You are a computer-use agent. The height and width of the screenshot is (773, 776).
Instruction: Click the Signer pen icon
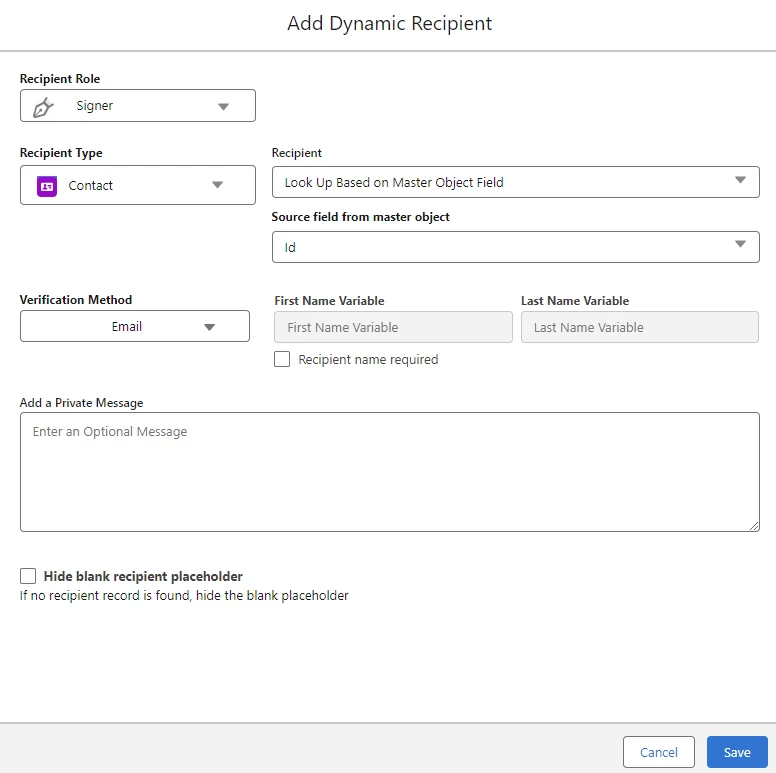point(43,107)
